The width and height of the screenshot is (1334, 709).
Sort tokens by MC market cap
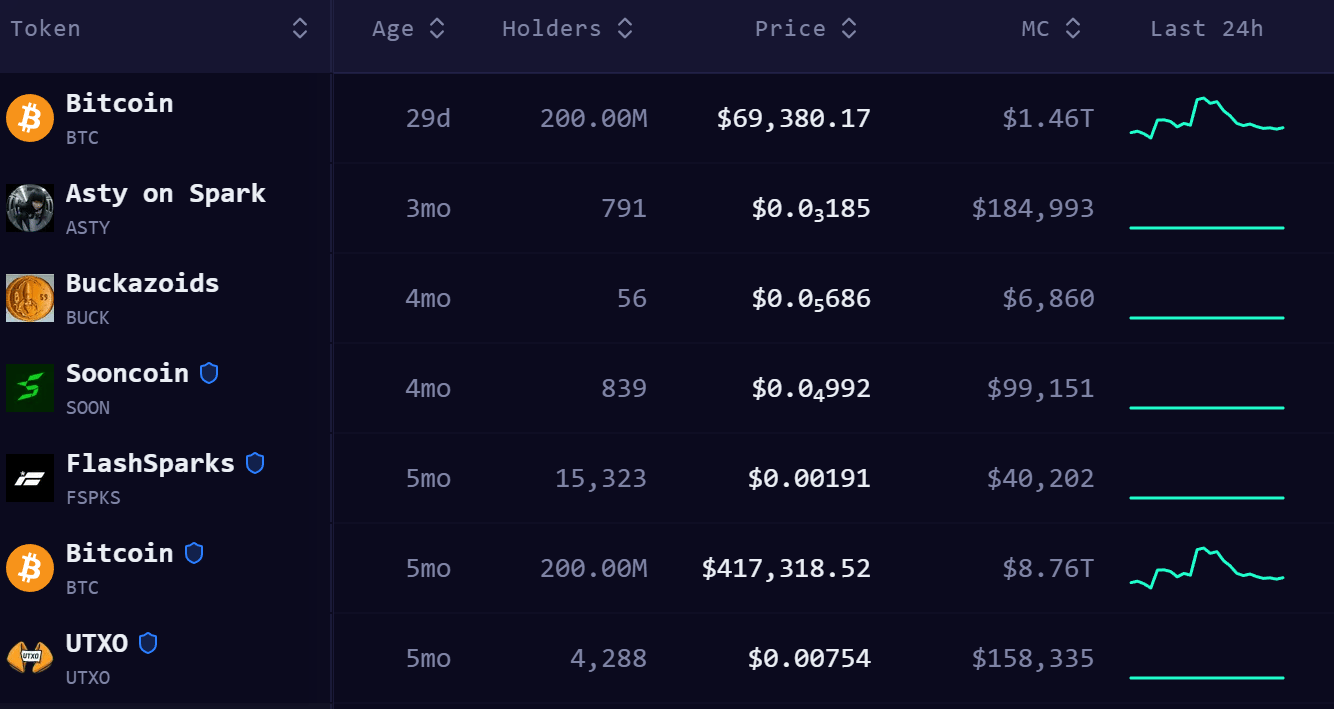tap(1073, 29)
